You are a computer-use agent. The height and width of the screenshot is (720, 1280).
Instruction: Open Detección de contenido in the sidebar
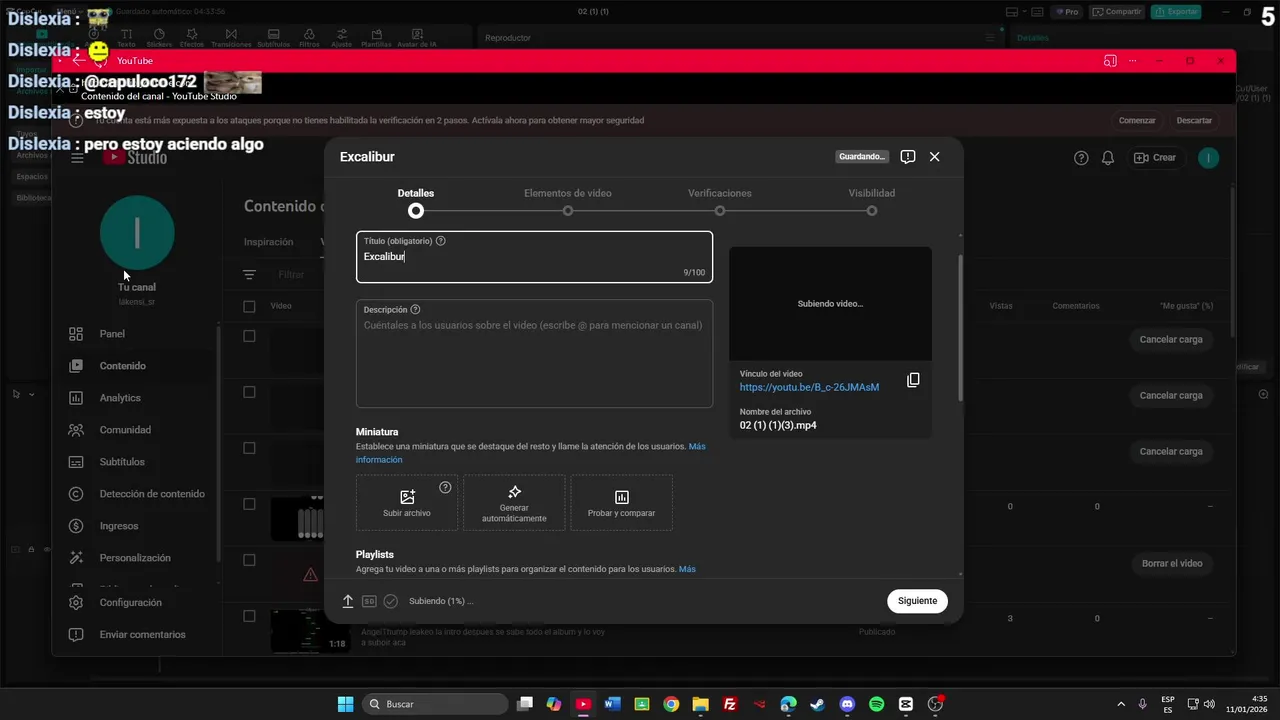click(136, 494)
